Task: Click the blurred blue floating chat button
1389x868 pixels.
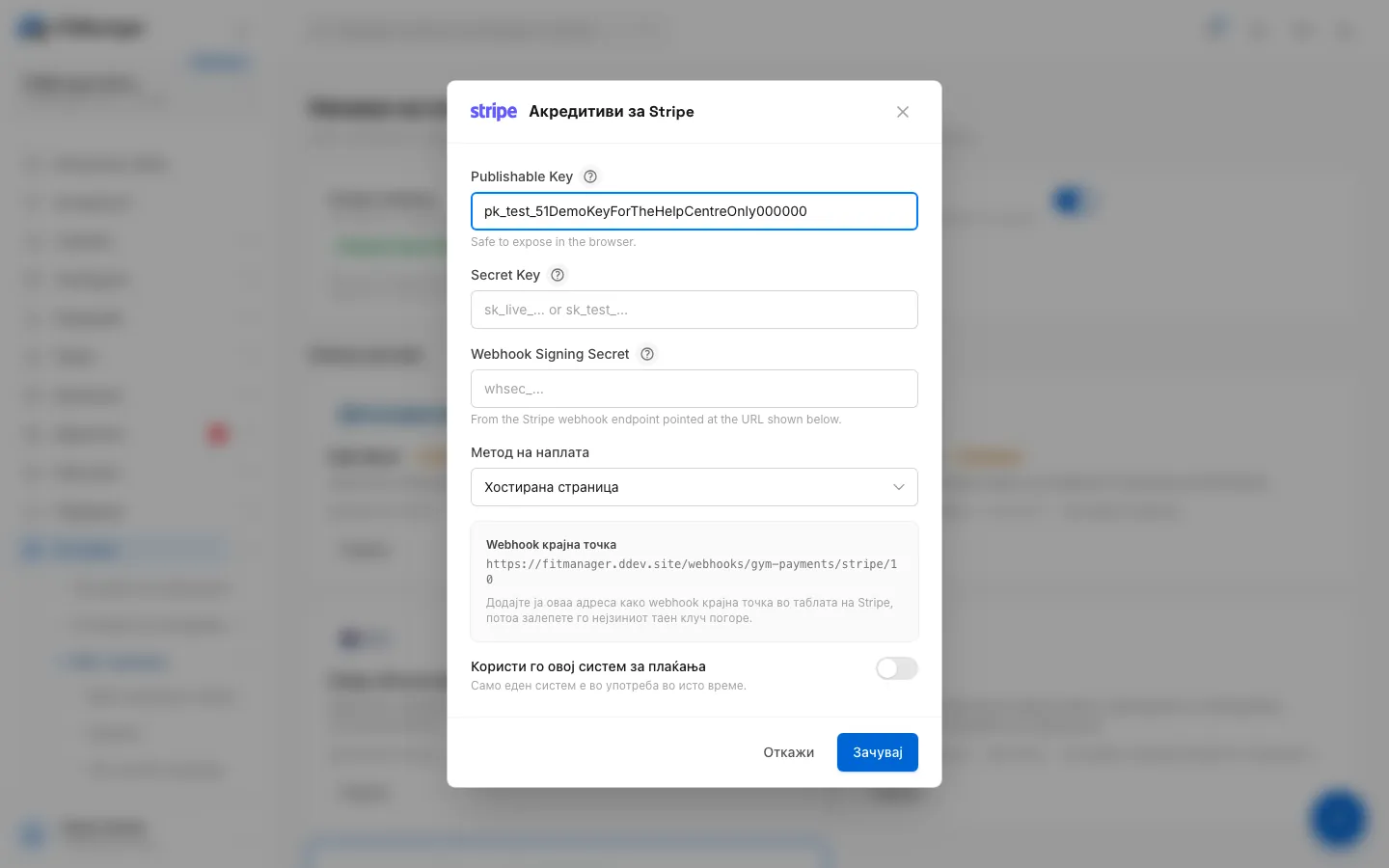Action: [1339, 819]
